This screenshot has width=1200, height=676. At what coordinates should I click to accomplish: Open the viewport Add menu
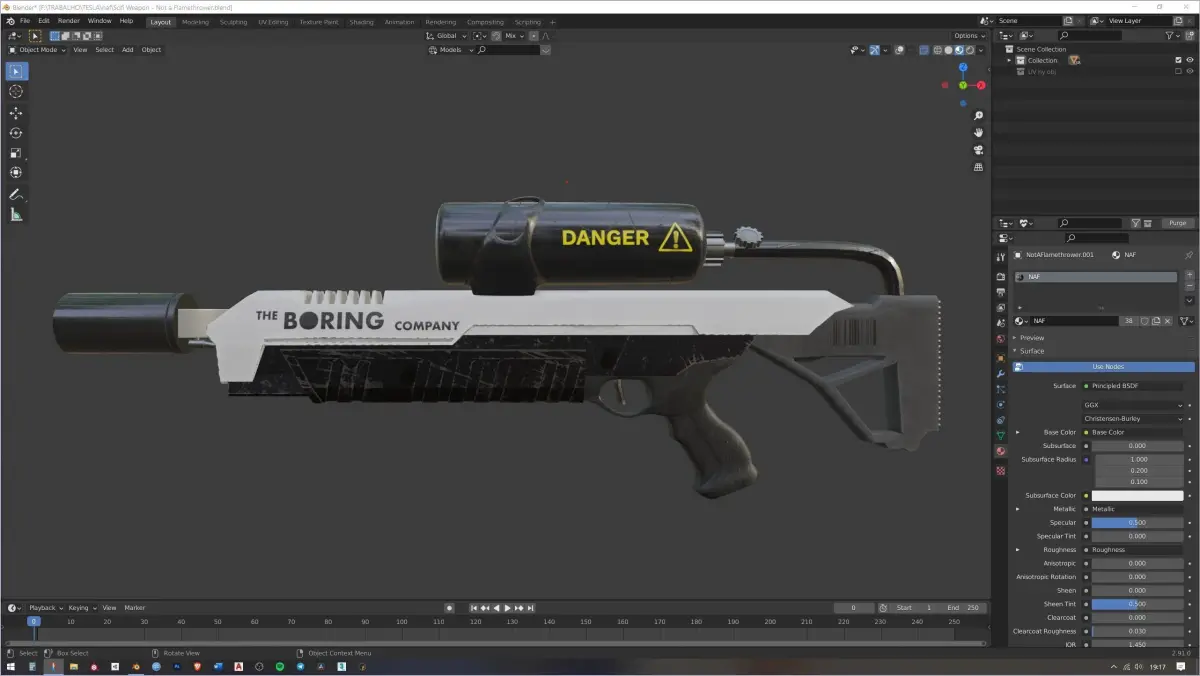click(x=128, y=49)
